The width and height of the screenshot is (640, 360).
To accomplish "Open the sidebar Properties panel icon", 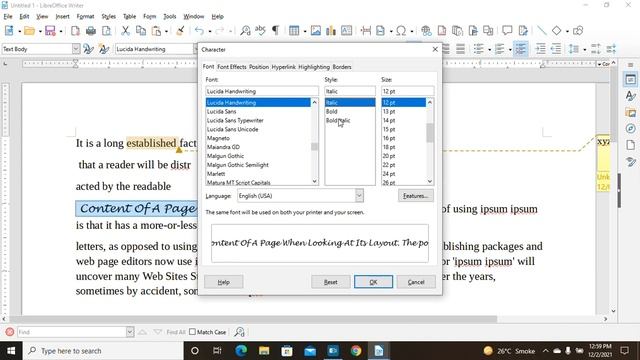I will (630, 80).
